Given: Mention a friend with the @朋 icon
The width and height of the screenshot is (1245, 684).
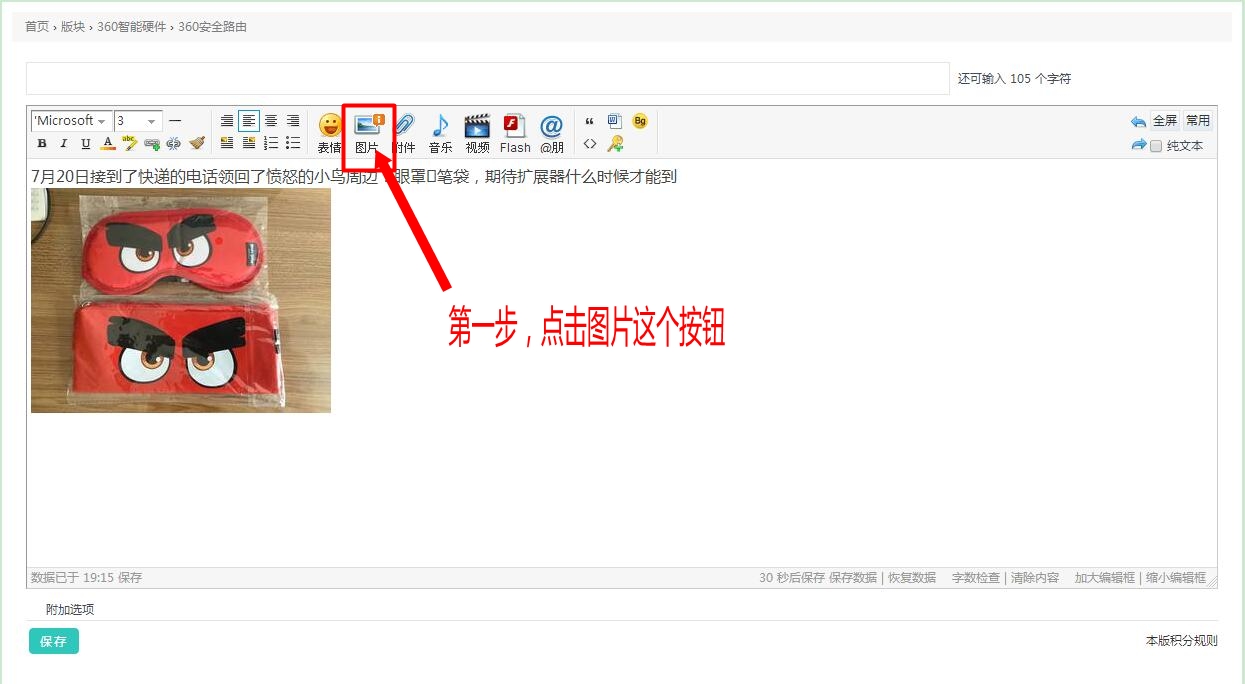Looking at the screenshot, I should (552, 133).
